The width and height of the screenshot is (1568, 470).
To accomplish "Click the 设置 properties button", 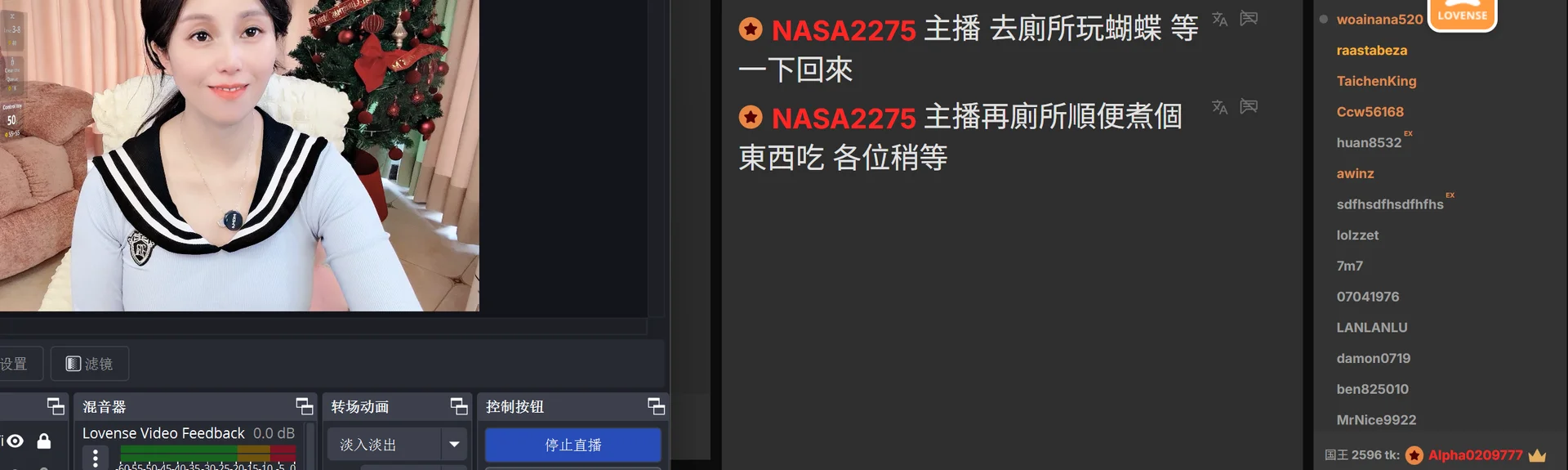I will tap(14, 364).
